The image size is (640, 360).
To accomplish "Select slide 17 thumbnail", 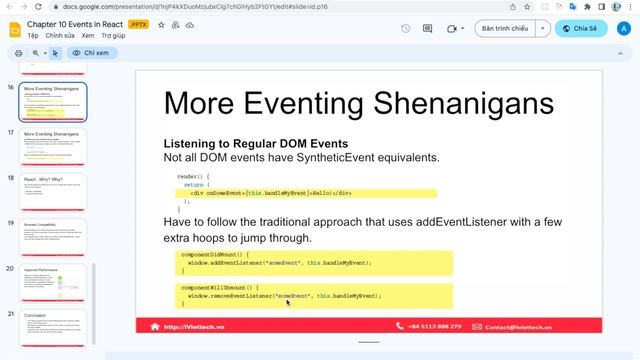I will 53,147.
